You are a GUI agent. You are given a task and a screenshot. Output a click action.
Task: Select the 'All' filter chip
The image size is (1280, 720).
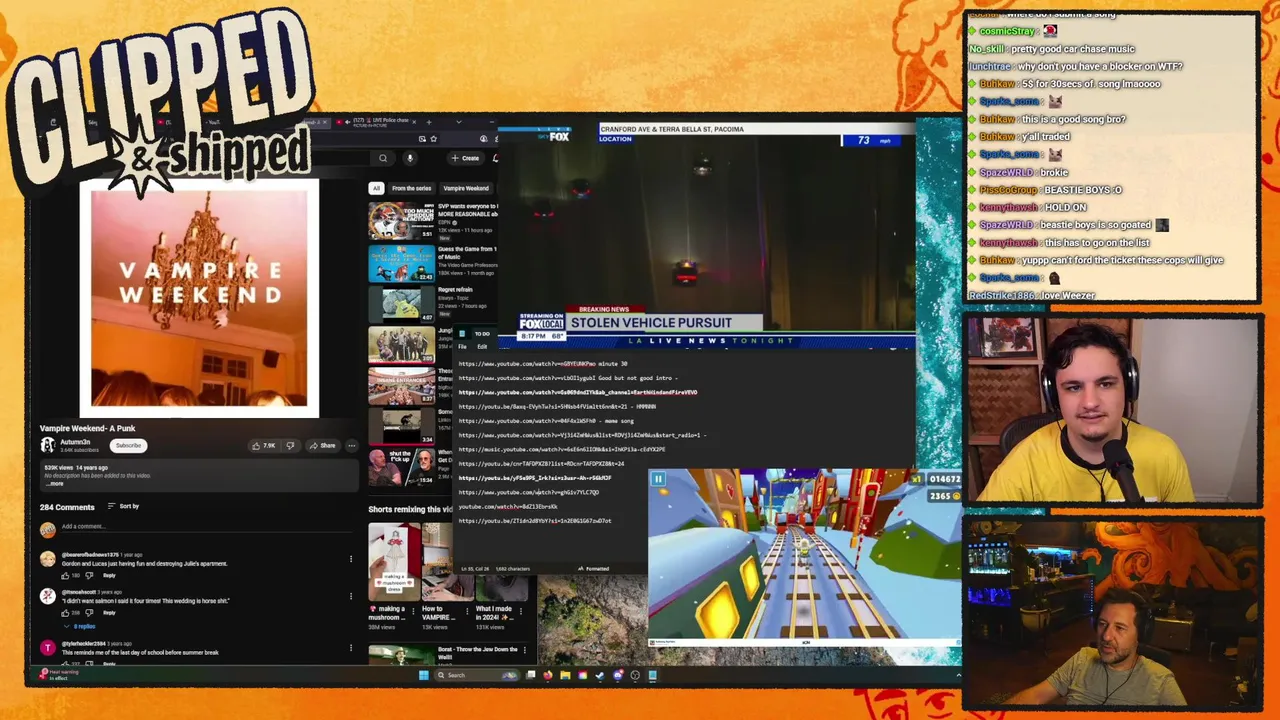click(x=376, y=188)
